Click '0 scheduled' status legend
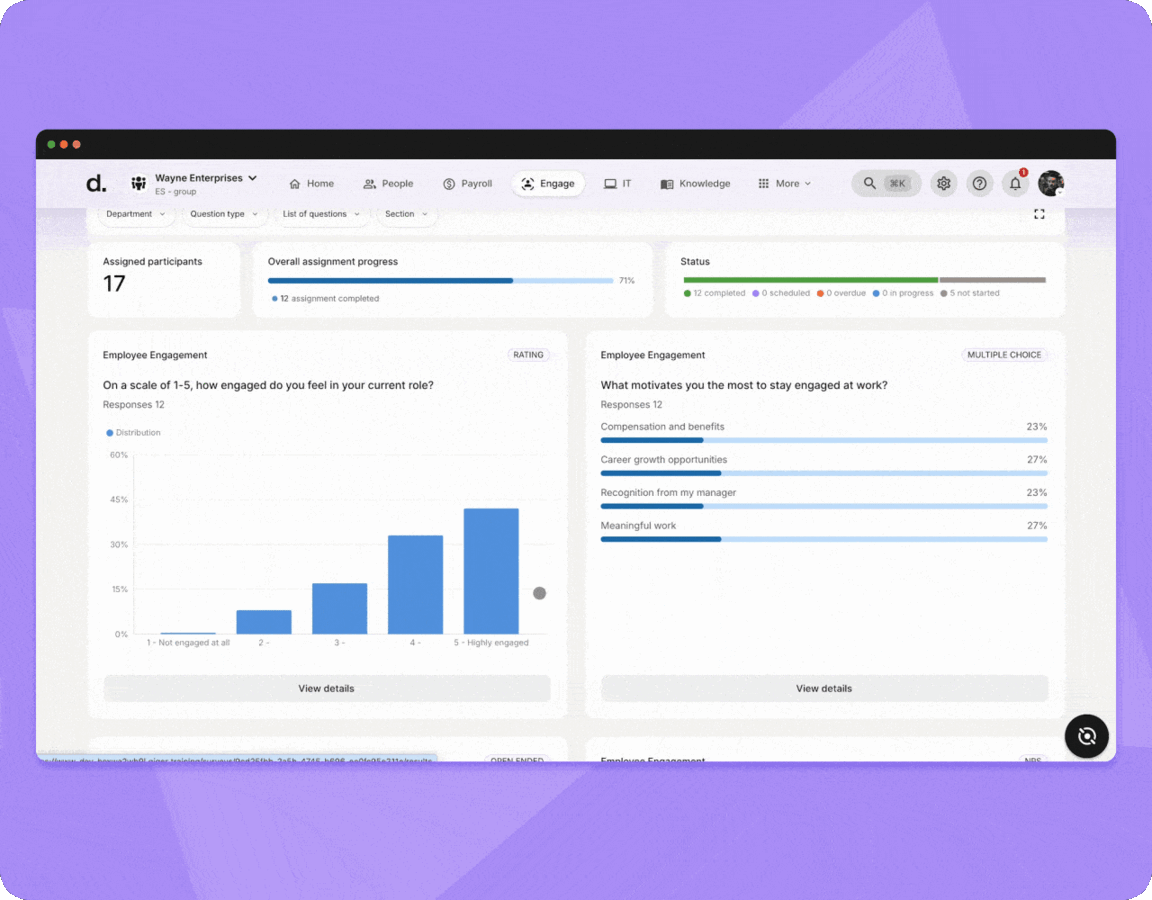The width and height of the screenshot is (1152, 900). point(781,293)
